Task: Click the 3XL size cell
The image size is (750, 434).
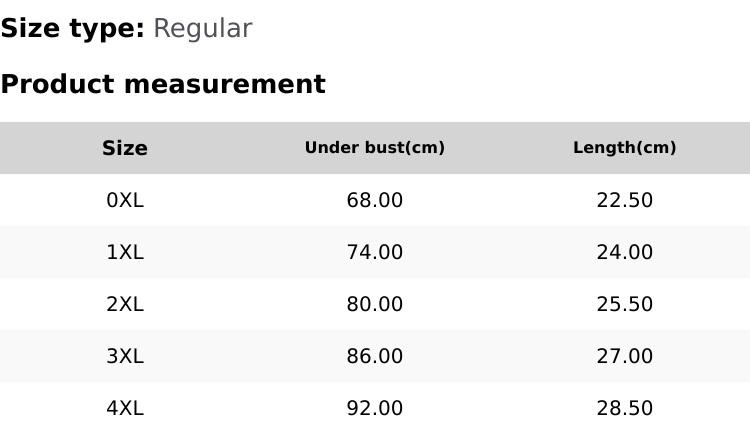Action: pos(125,356)
